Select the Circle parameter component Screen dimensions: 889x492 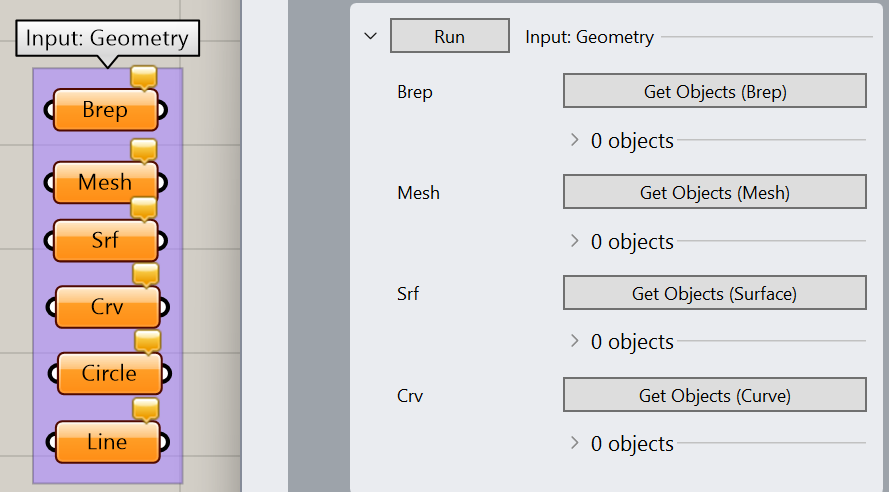point(109,374)
